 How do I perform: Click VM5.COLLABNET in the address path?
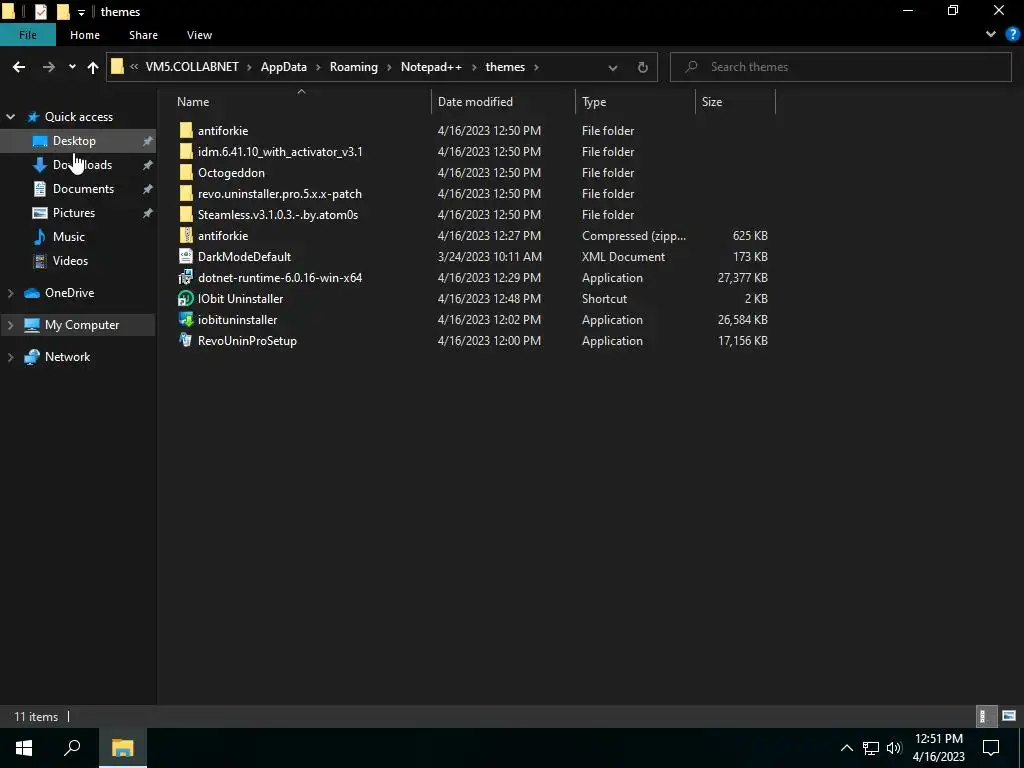click(192, 67)
